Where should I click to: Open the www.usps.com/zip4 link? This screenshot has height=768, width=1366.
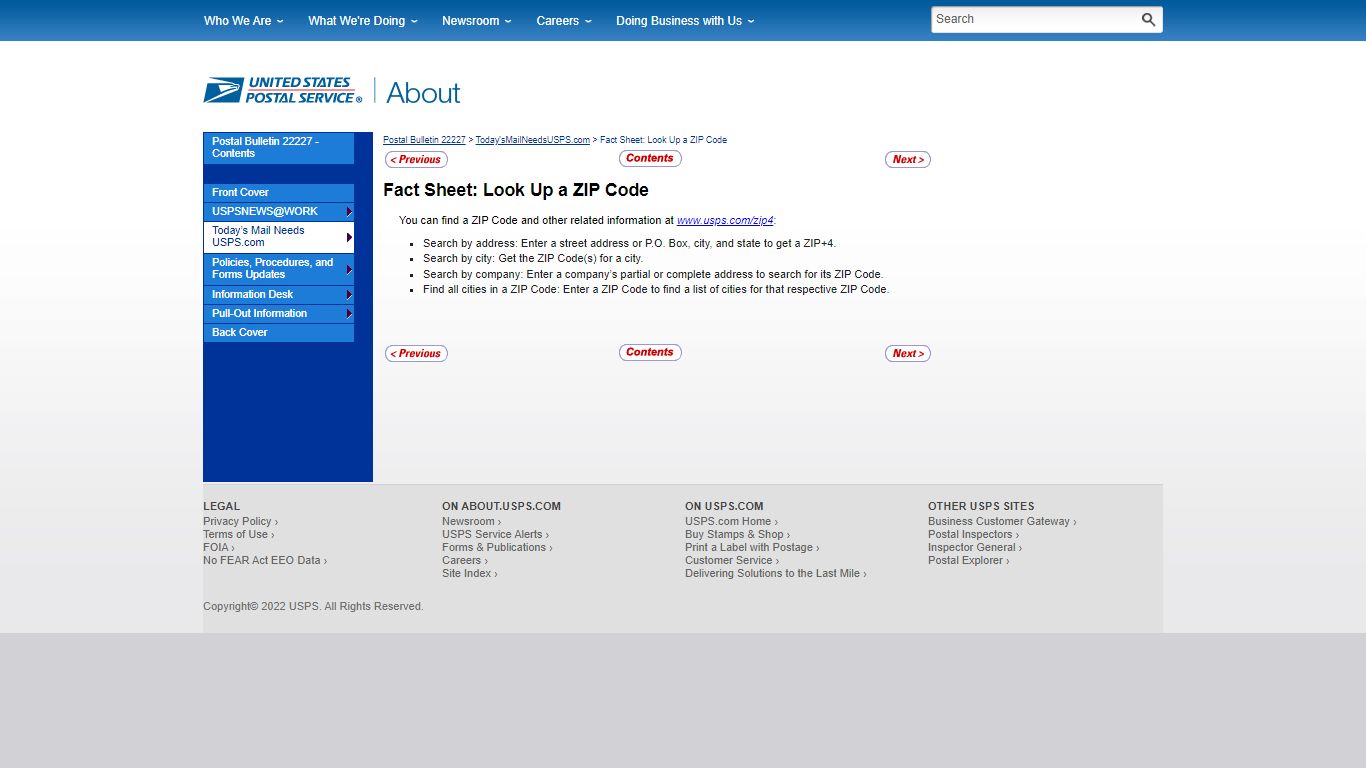point(725,221)
